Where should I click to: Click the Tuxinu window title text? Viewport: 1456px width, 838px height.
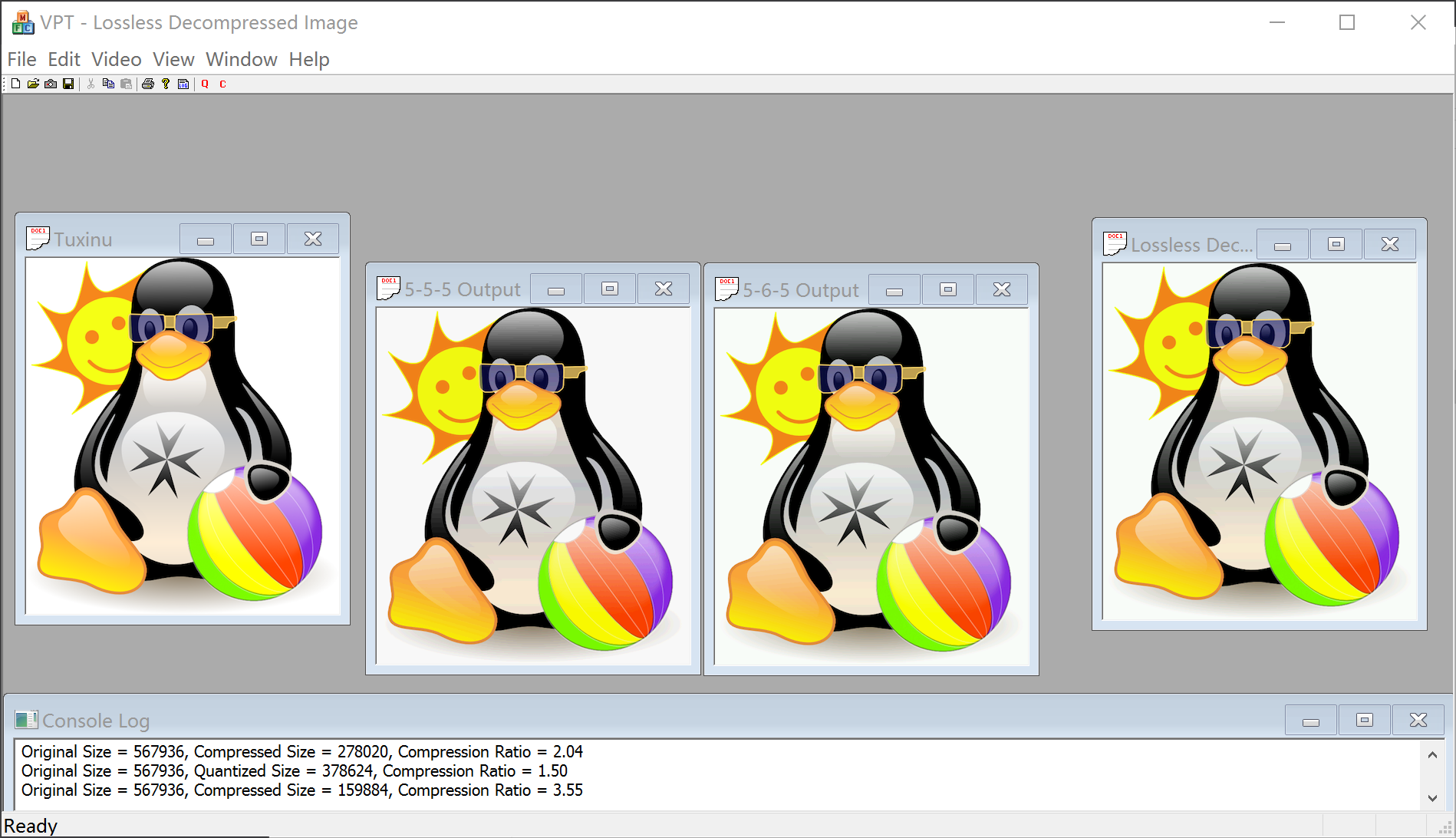pyautogui.click(x=83, y=239)
